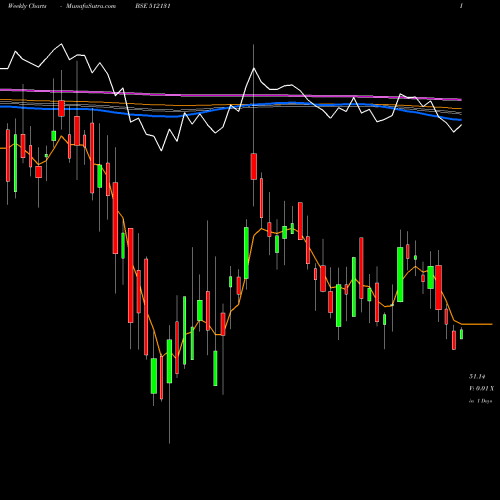Click the 51.14 price value
This screenshot has width=500, height=500.
click(477, 377)
